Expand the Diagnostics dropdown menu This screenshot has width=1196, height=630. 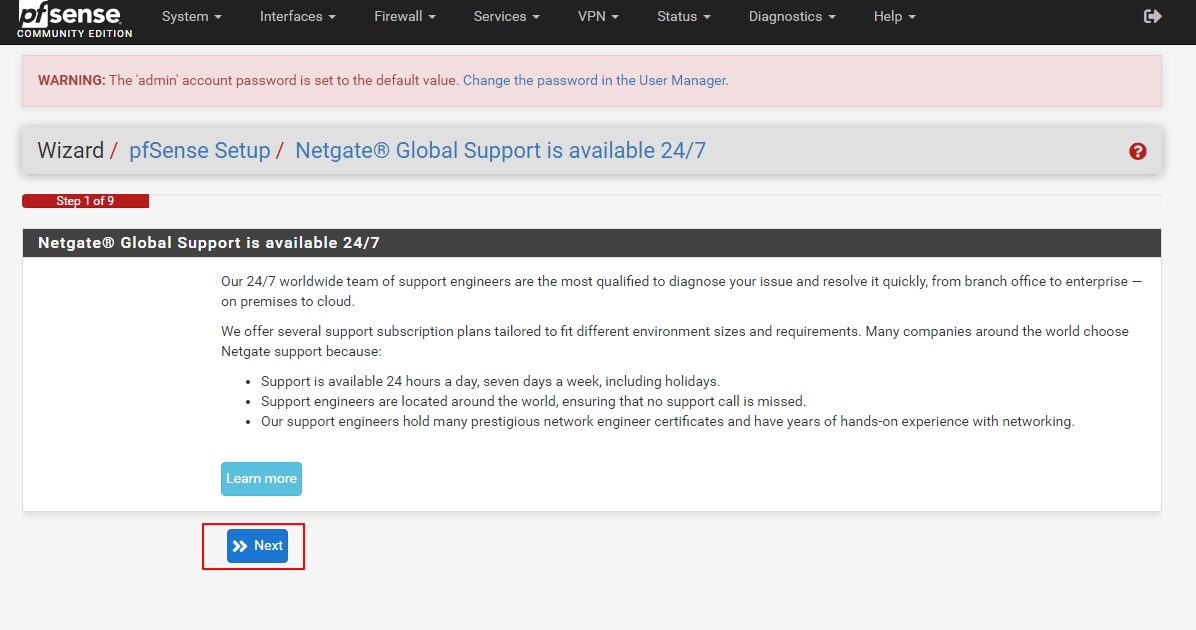(x=792, y=16)
